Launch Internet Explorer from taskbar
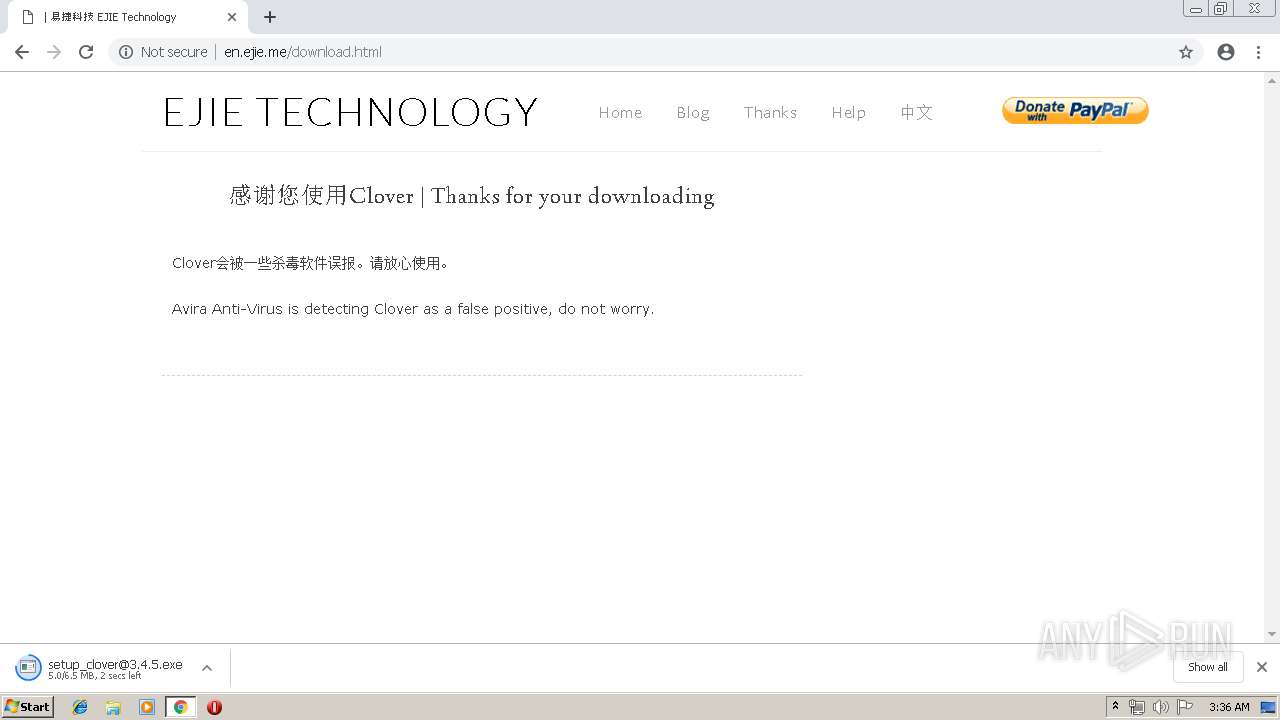Screen dimensions: 1280x720 (x=80, y=707)
